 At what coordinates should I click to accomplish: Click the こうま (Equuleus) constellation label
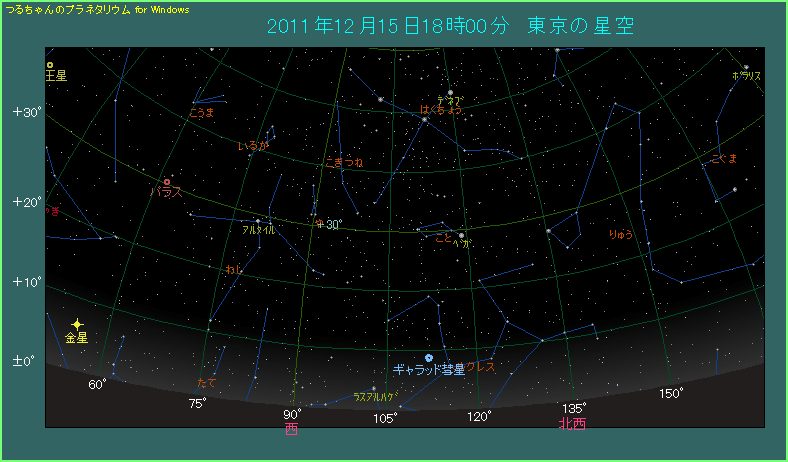[x=201, y=113]
